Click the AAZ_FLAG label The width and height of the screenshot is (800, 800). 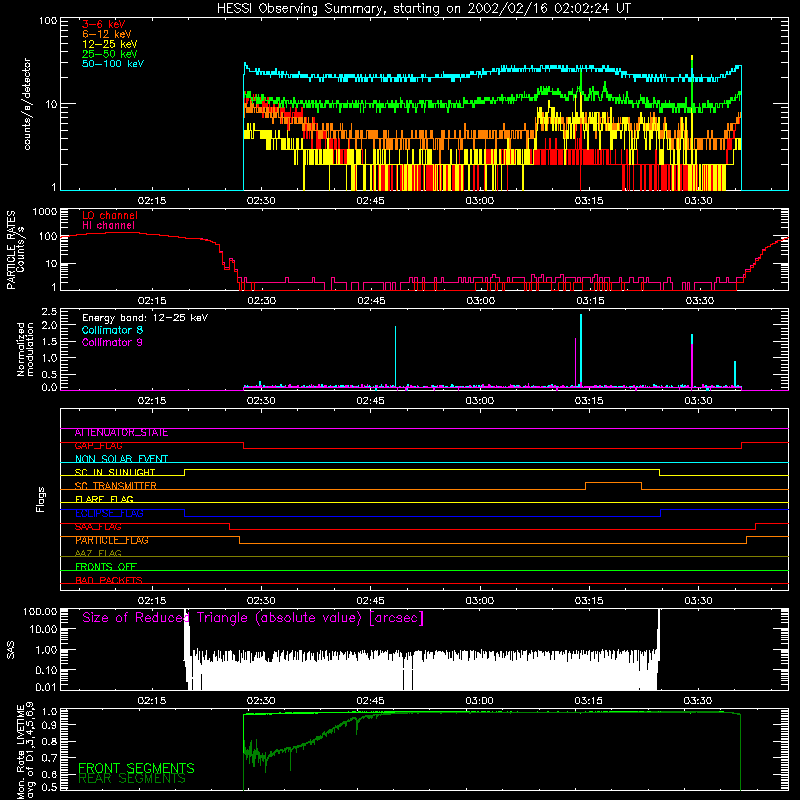[x=98, y=554]
